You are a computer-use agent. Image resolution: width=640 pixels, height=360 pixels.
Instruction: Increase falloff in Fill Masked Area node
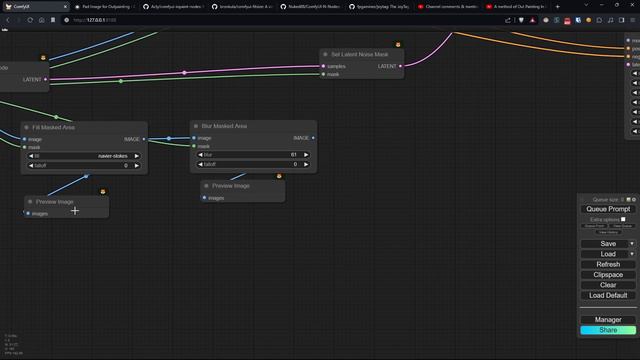tap(137, 165)
